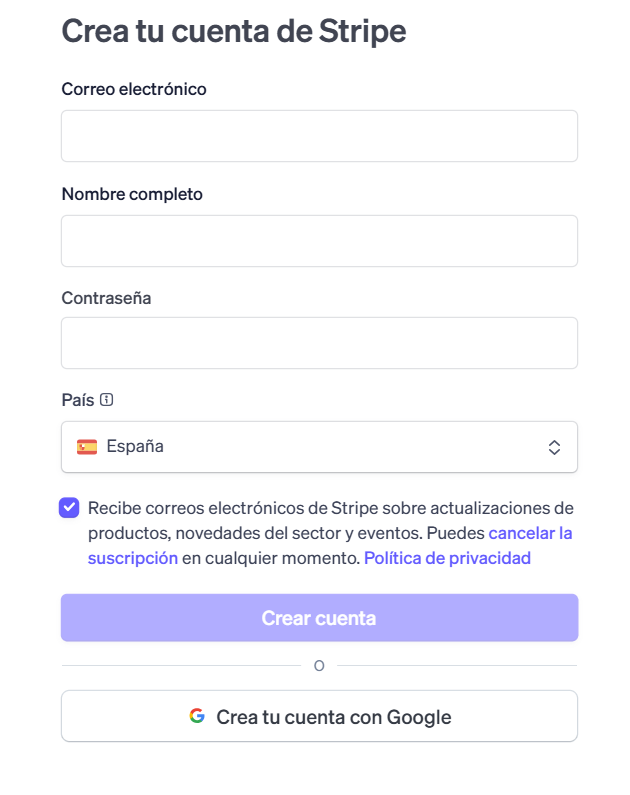Click the 'País' label text

point(78,400)
